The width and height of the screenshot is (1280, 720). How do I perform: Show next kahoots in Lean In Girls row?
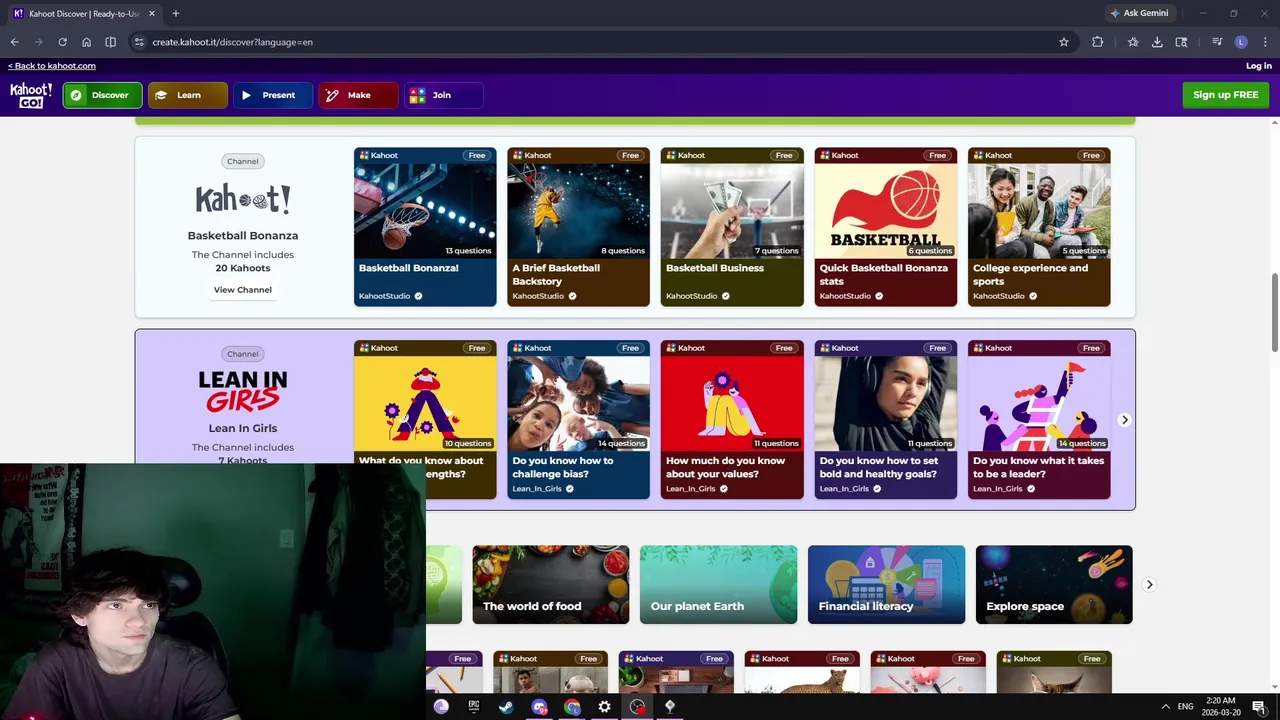click(x=1124, y=420)
